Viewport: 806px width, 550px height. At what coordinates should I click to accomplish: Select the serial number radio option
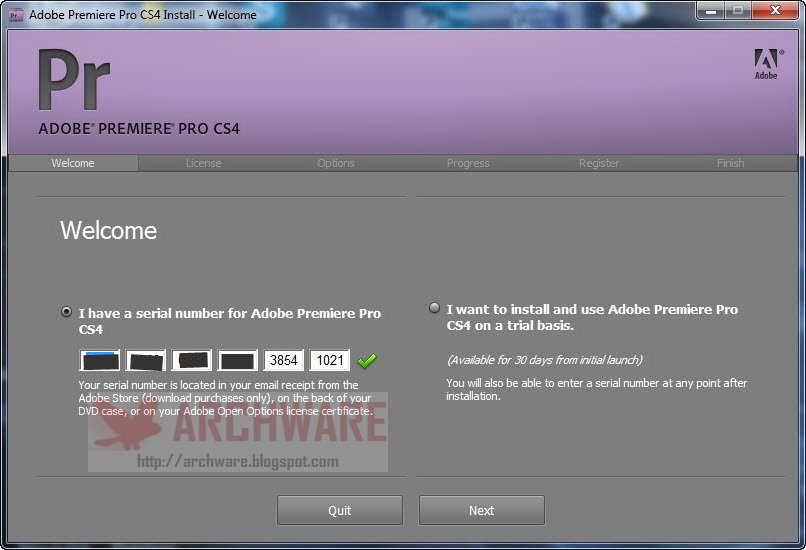(x=66, y=312)
